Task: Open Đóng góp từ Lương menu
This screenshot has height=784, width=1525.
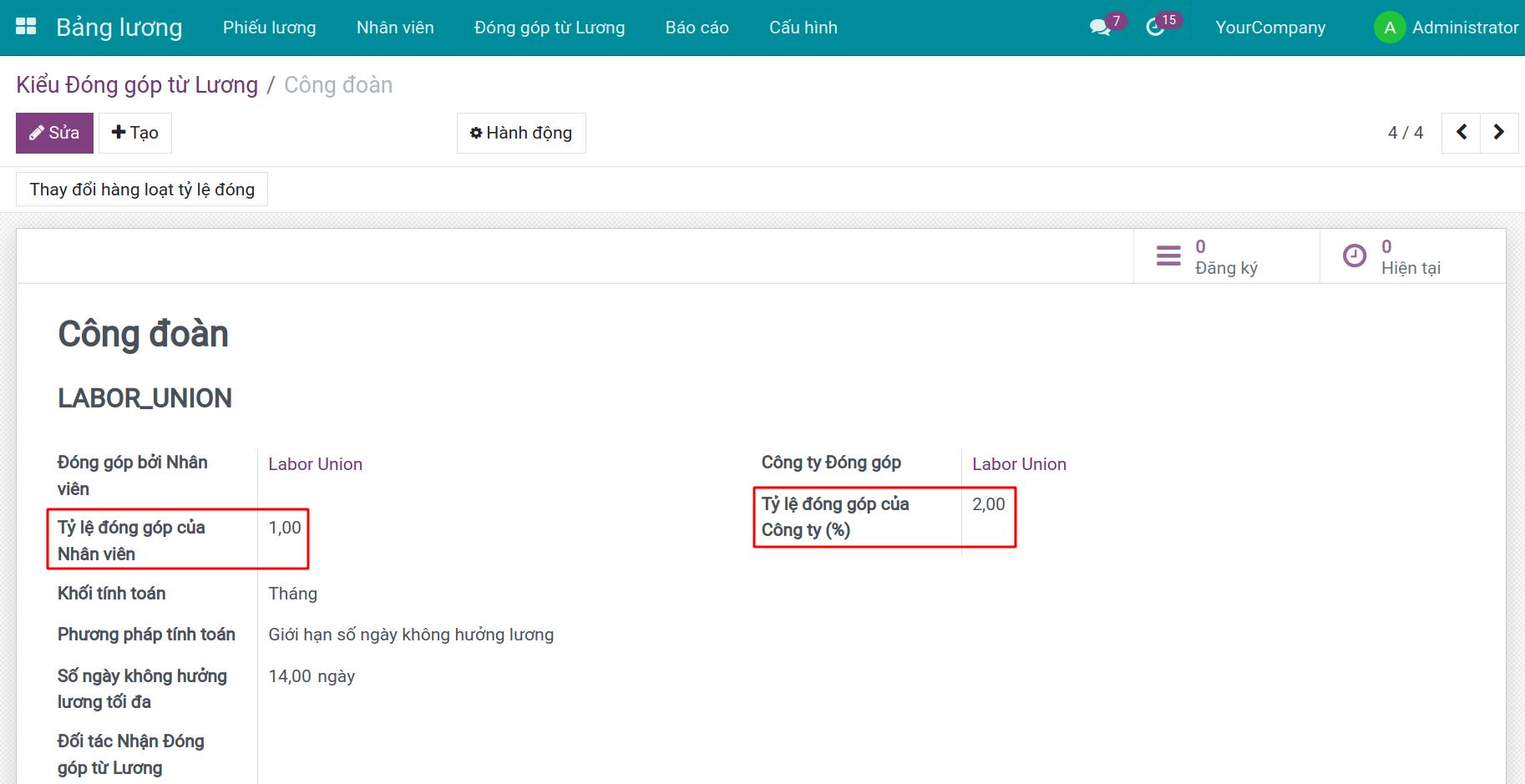Action: (549, 28)
